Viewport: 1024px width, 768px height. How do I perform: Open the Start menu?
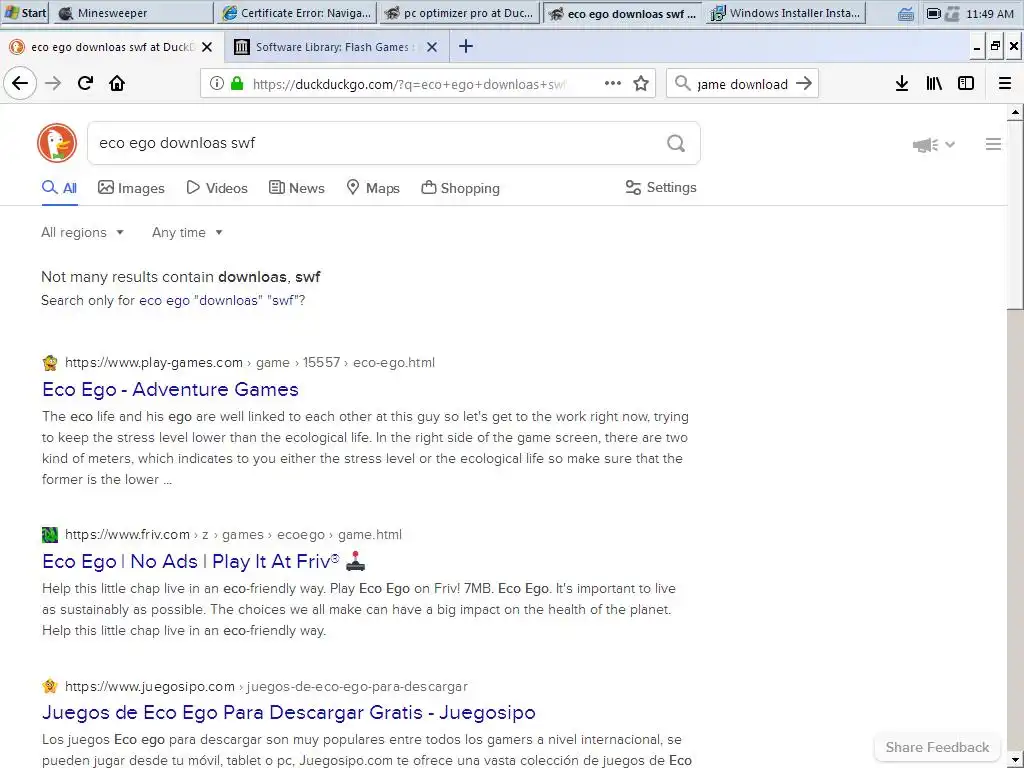(25, 12)
